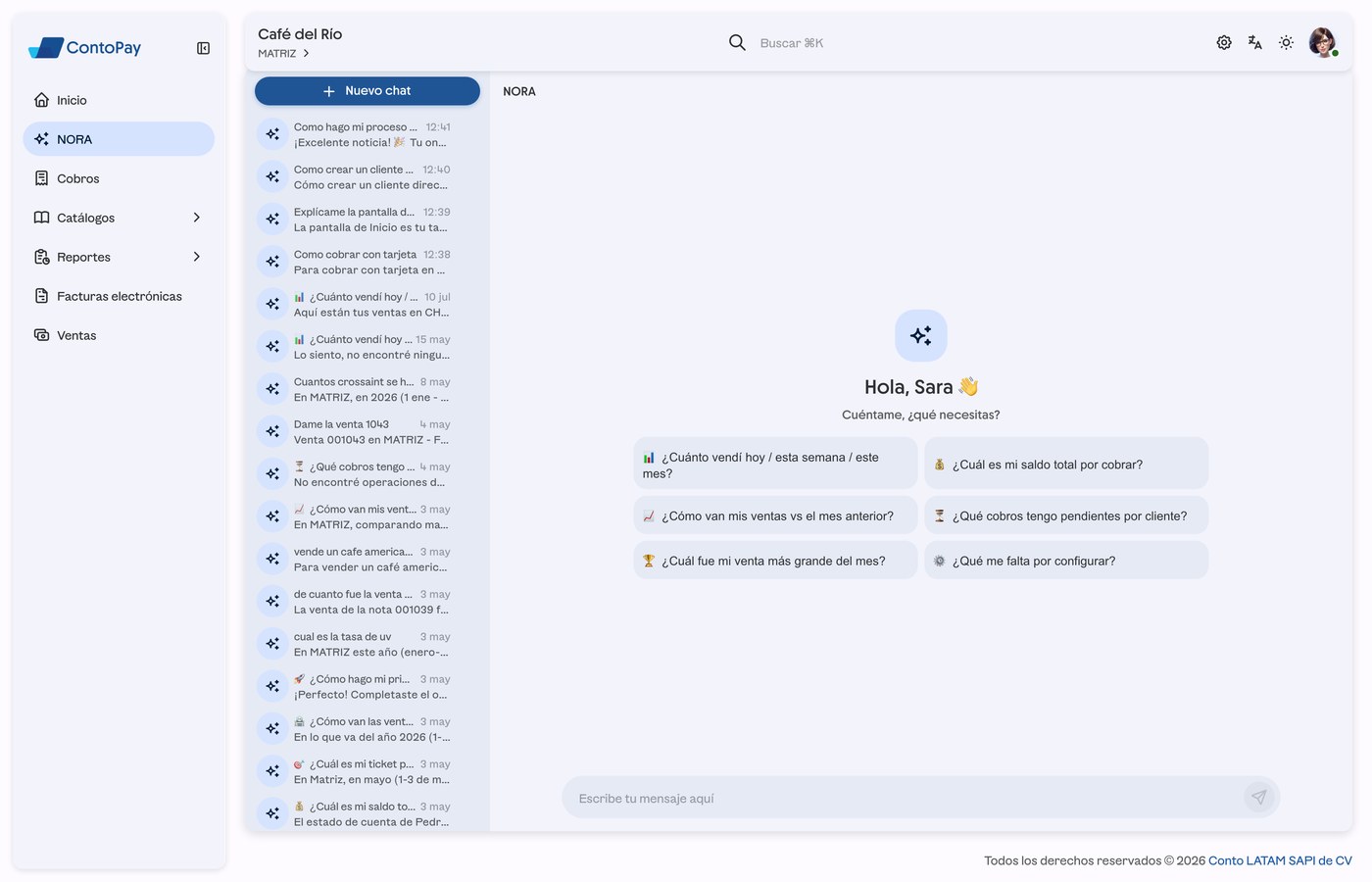The image size is (1372, 882).
Task: Collapse the sidebar panel icon
Action: click(203, 48)
